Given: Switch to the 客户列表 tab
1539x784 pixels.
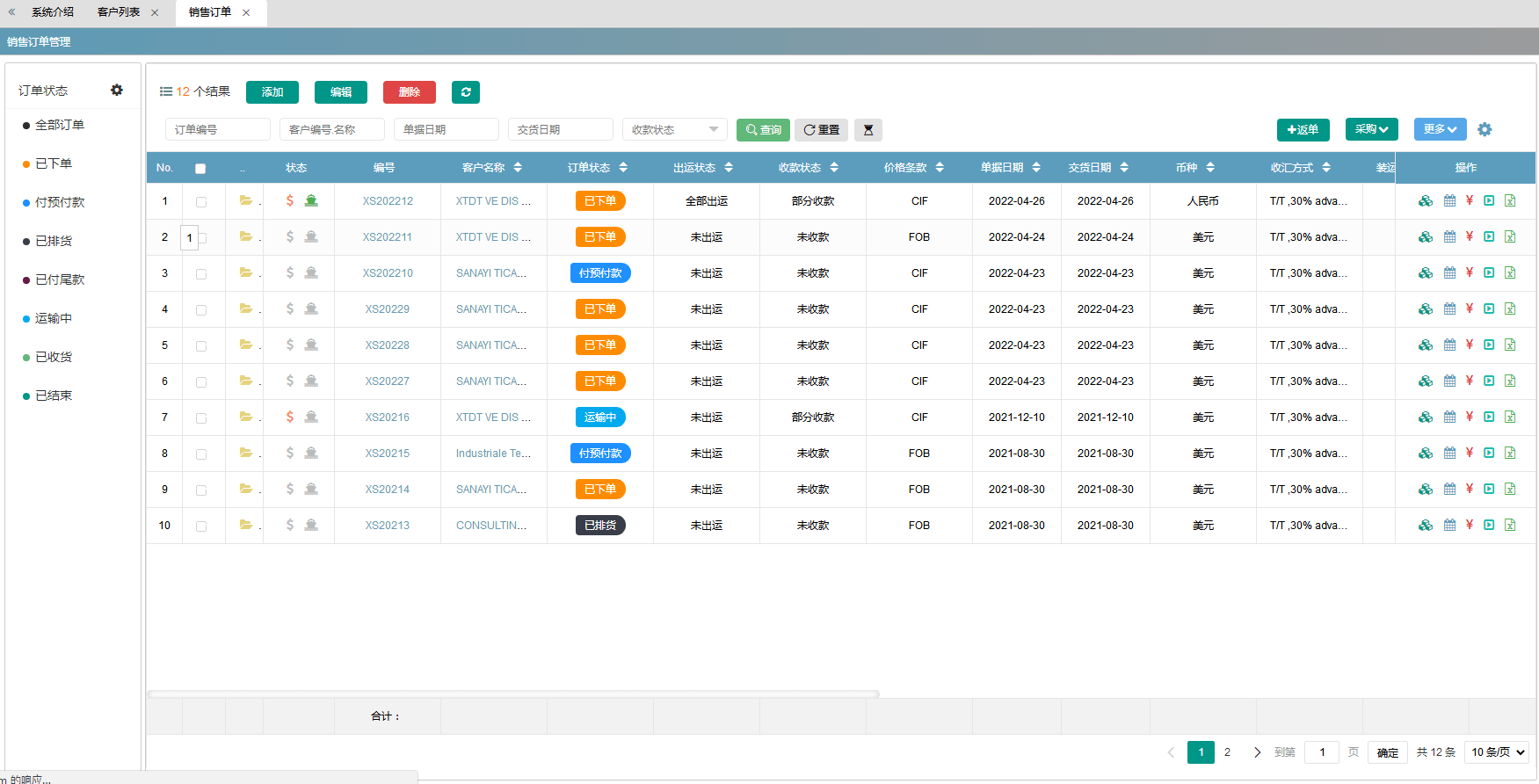Looking at the screenshot, I should click(119, 12).
